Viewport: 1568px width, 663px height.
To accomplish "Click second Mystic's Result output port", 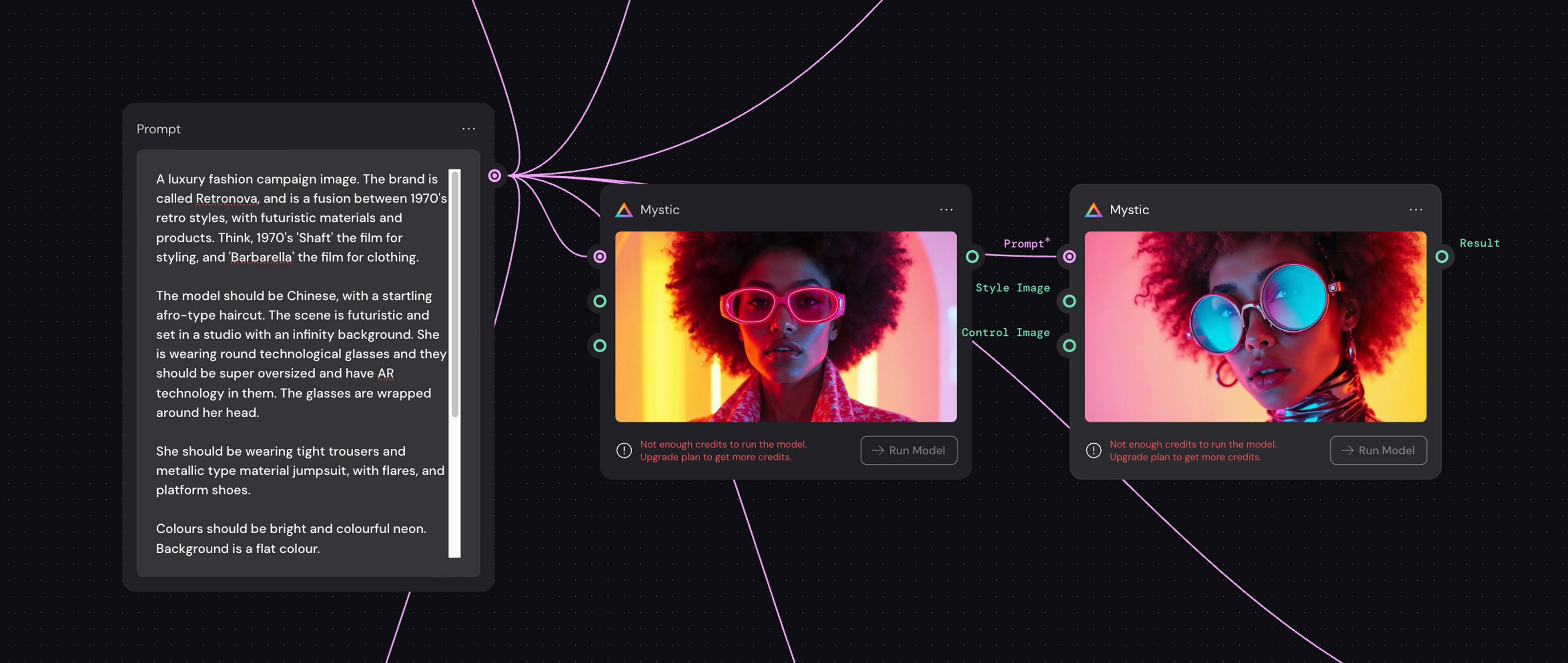I will (x=1441, y=256).
